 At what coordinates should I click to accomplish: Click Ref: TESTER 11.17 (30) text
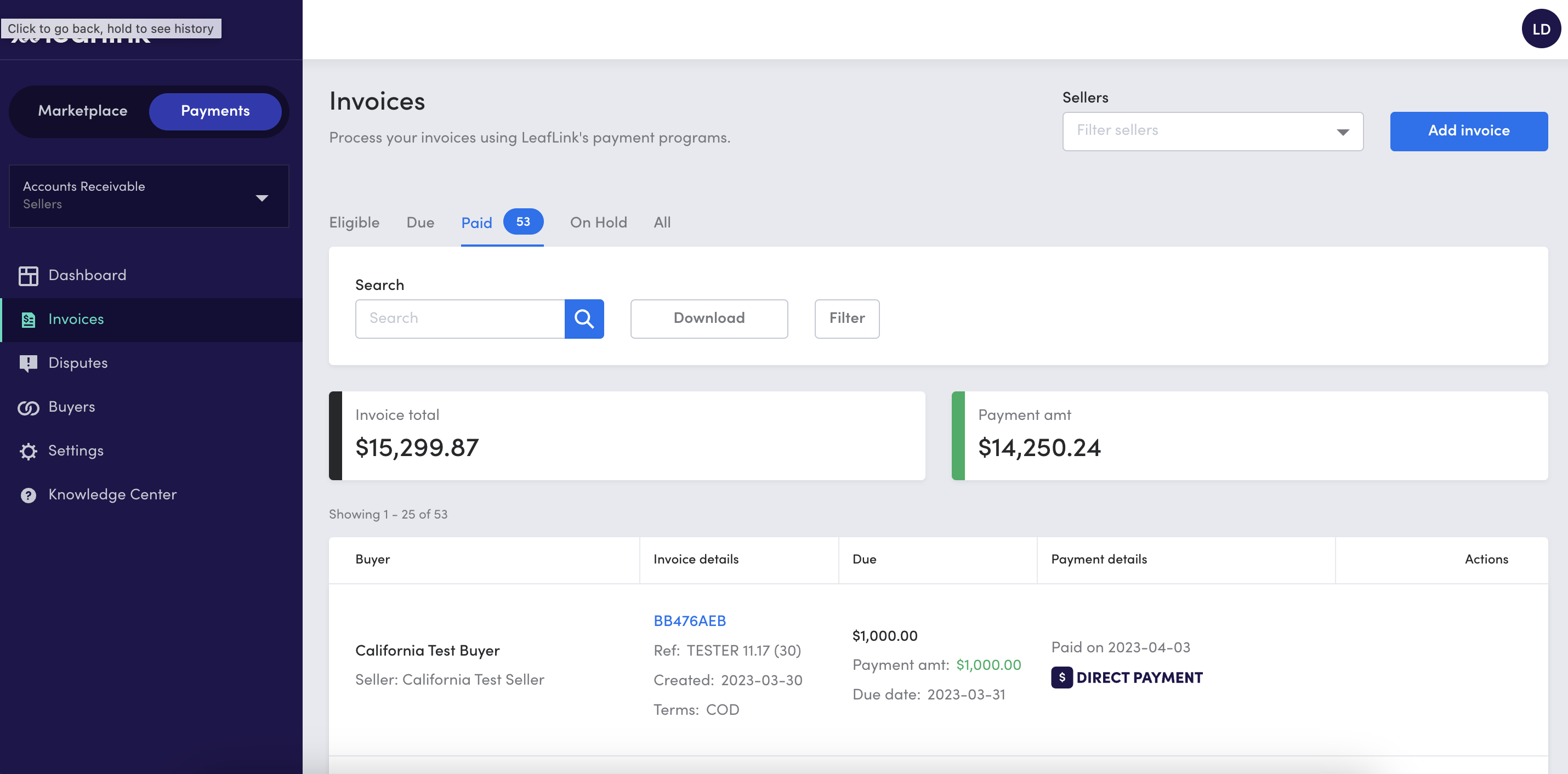coord(727,651)
